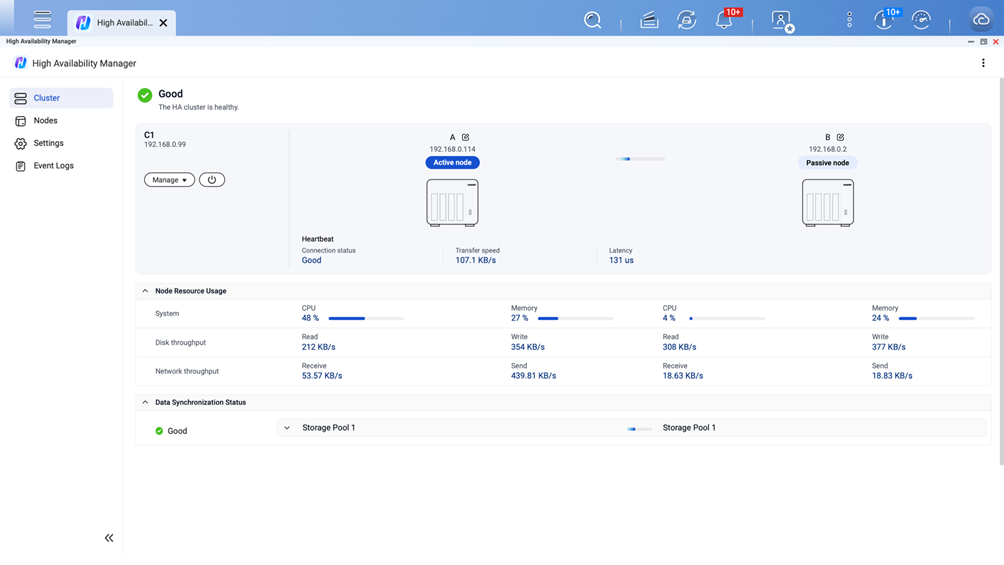Open the Manage dropdown
The image size is (1004, 565).
169,180
